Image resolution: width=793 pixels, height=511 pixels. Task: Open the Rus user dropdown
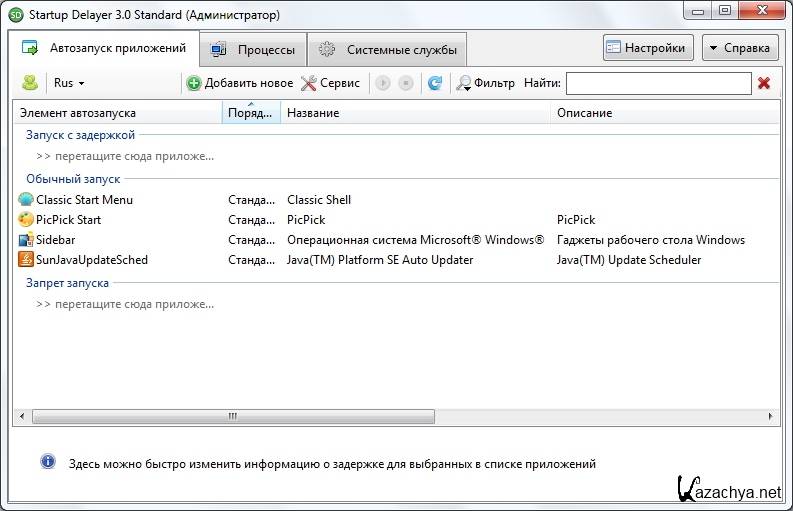[x=69, y=83]
